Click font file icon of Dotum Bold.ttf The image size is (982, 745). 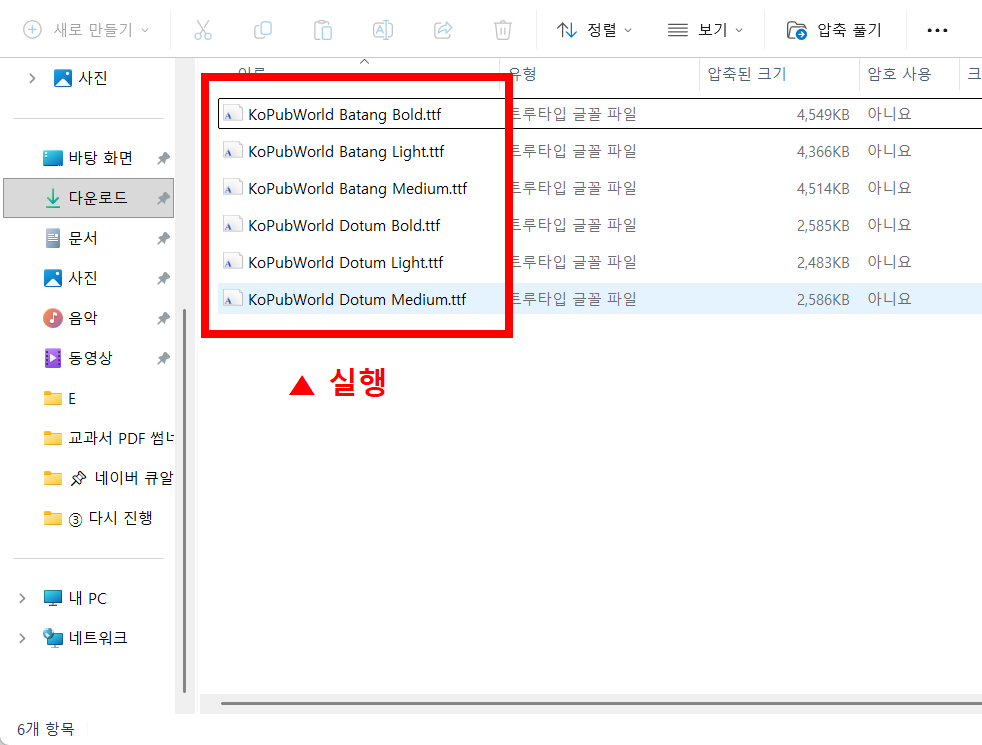click(x=232, y=225)
